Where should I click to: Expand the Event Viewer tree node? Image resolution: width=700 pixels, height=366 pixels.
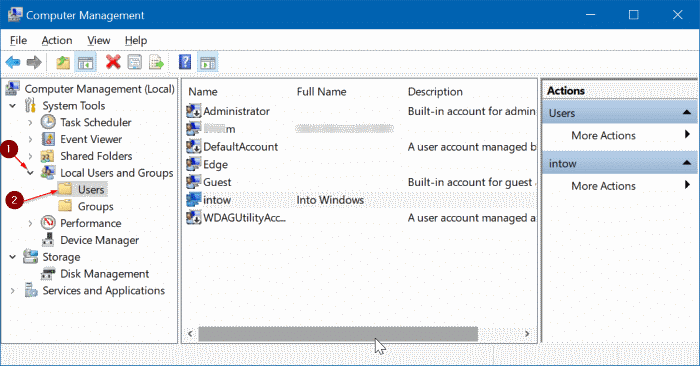pos(30,139)
